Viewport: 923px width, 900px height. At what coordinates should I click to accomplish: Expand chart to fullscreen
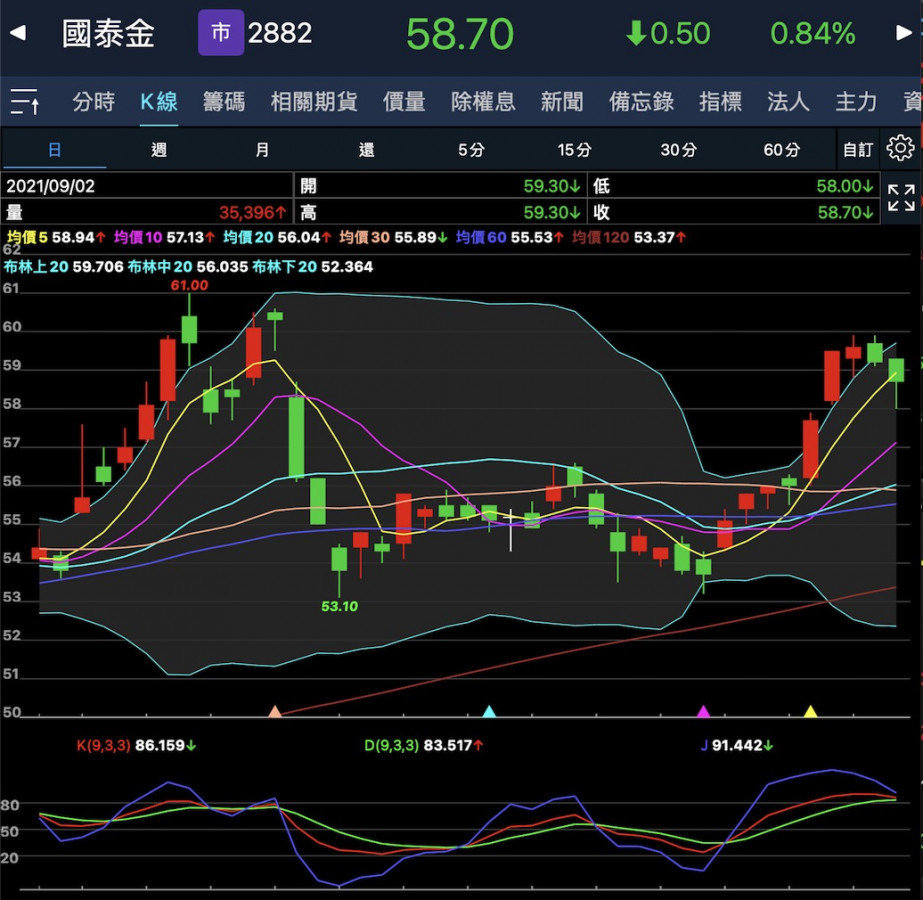pyautogui.click(x=901, y=198)
